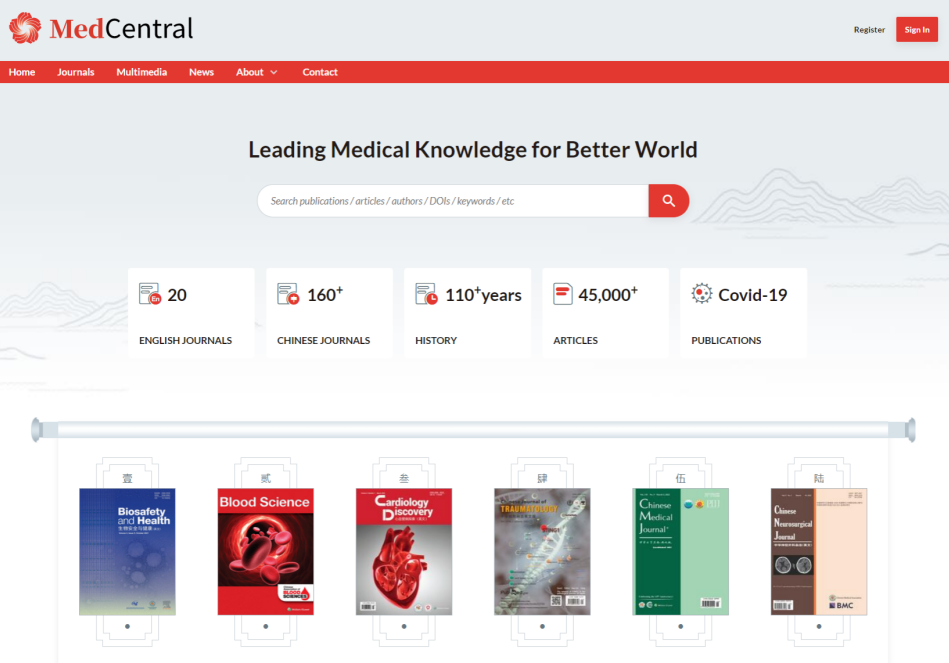Open the News page
949x663 pixels.
pyautogui.click(x=201, y=72)
